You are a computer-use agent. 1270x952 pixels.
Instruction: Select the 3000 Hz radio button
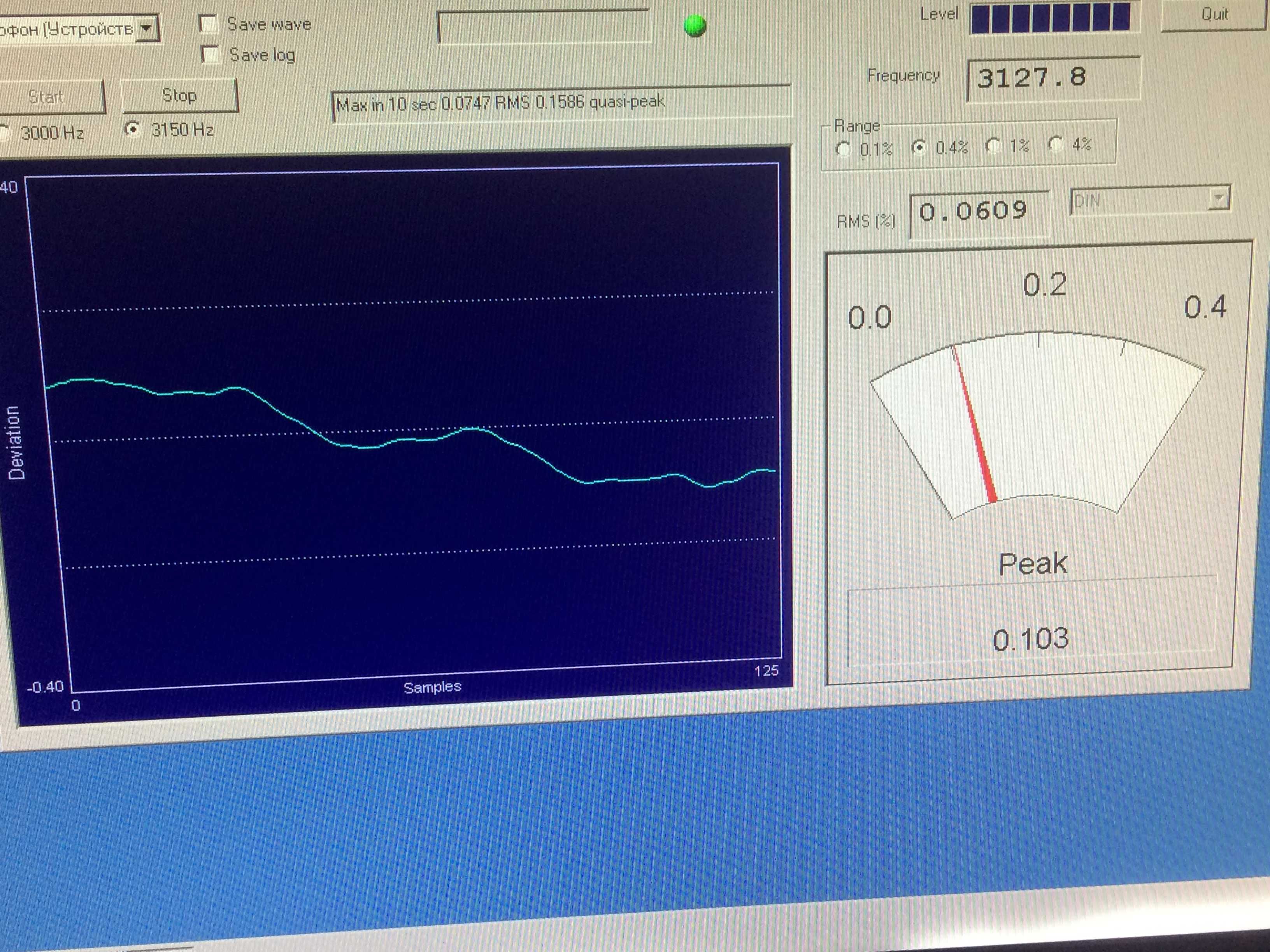pos(5,133)
